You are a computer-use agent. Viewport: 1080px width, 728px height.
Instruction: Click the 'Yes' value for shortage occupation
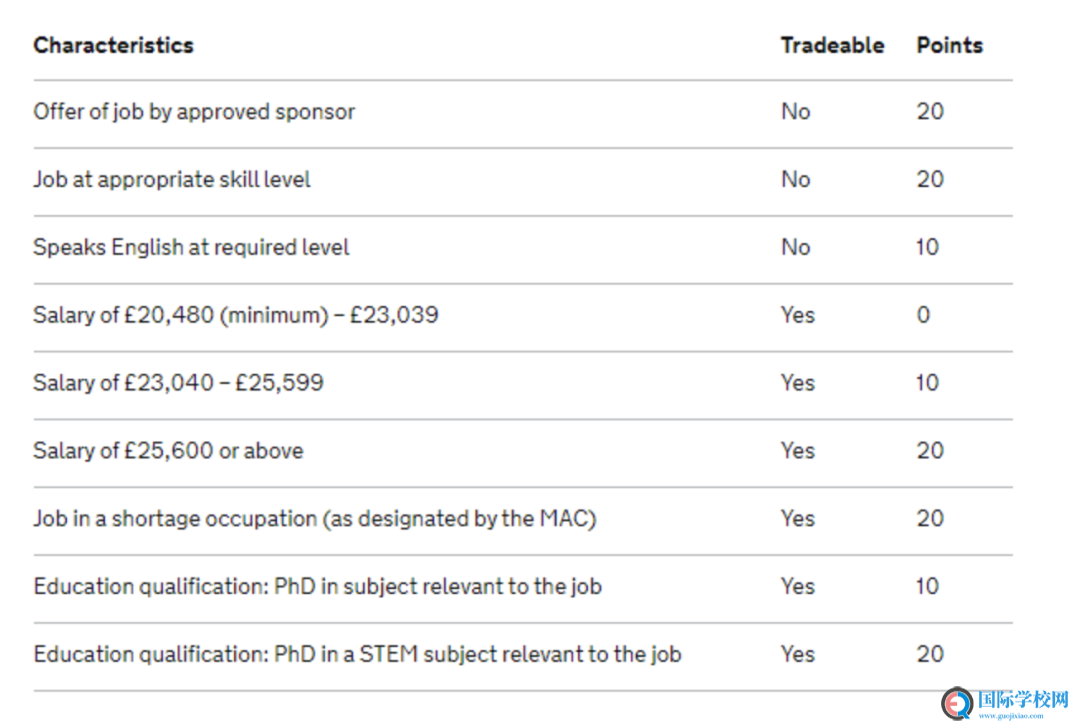[x=798, y=519]
